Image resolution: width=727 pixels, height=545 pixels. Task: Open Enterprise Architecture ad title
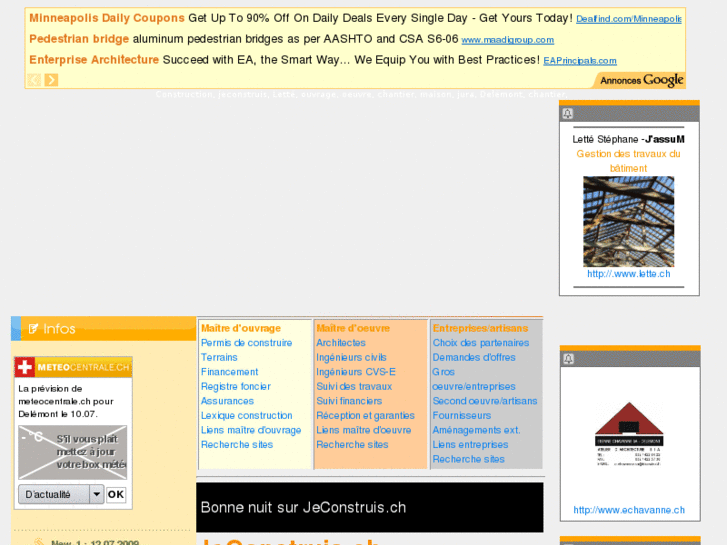click(94, 60)
